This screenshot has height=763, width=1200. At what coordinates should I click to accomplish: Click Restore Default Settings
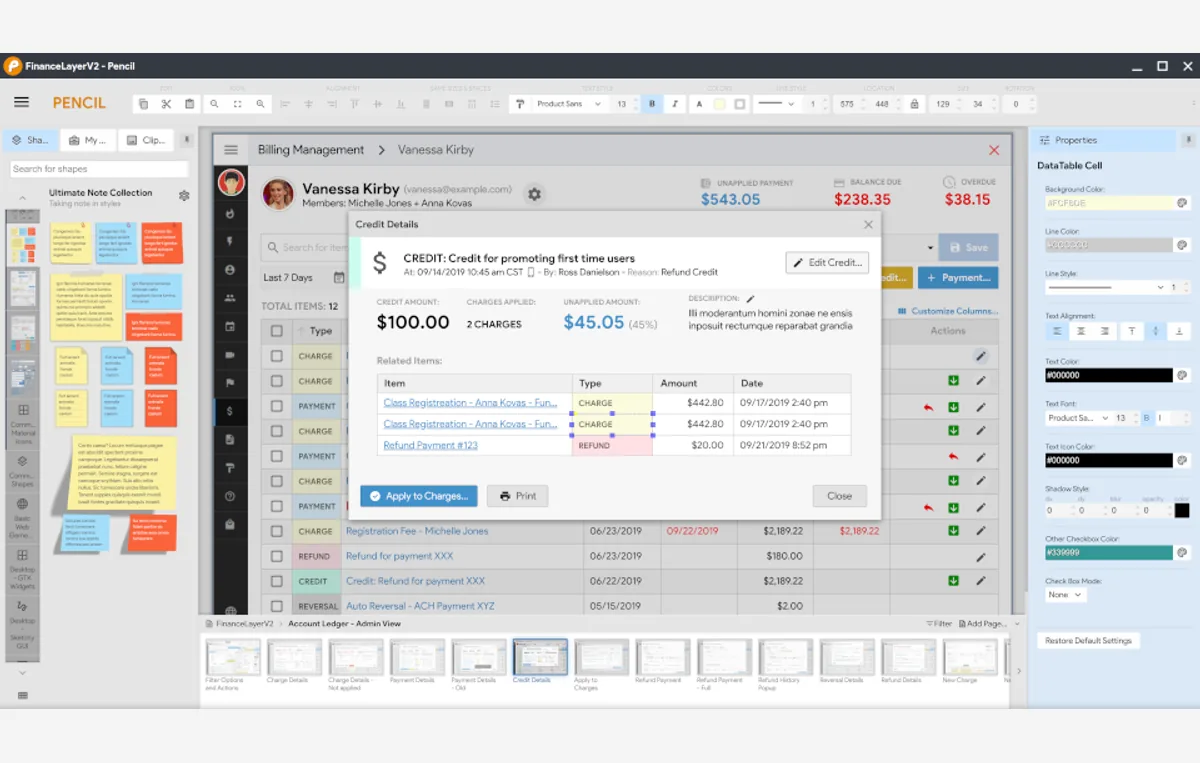tap(1088, 641)
